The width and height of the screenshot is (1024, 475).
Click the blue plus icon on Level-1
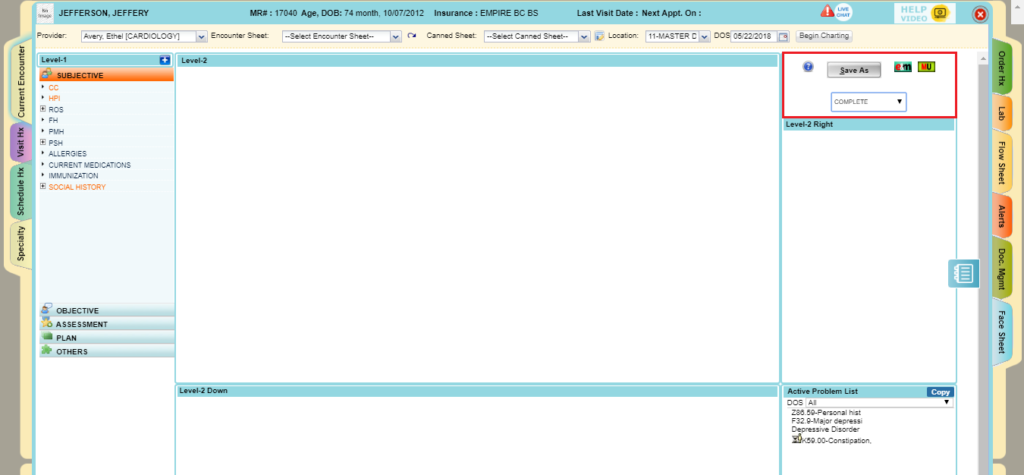165,61
